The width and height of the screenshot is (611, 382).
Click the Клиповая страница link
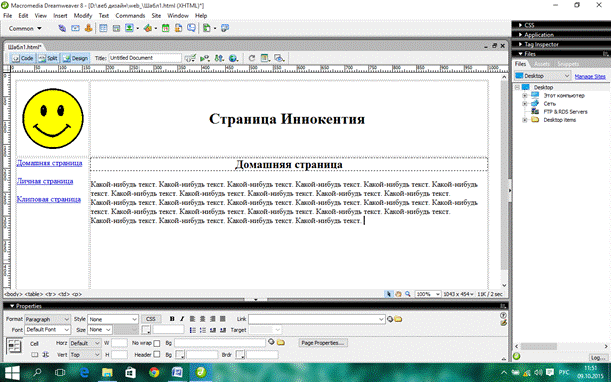point(49,199)
